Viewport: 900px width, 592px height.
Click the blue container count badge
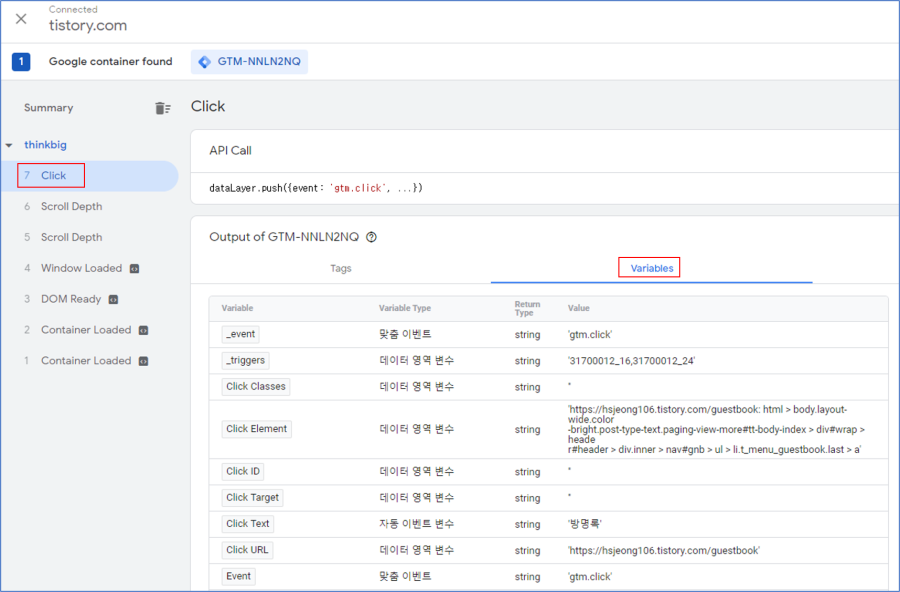coord(21,61)
